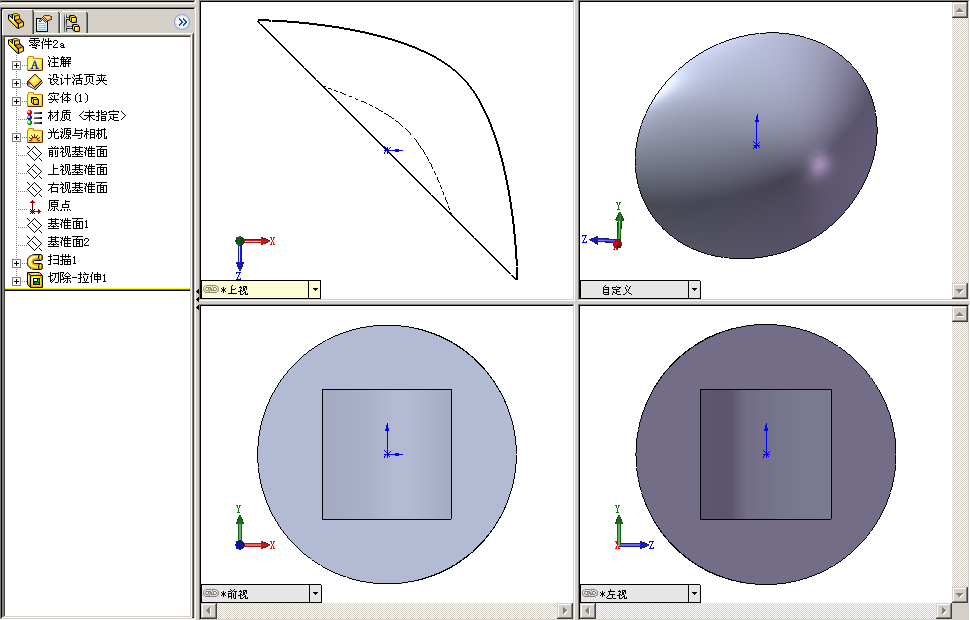Click the 基准面1 plane icon
Viewport: 970px width, 620px height.
point(35,225)
